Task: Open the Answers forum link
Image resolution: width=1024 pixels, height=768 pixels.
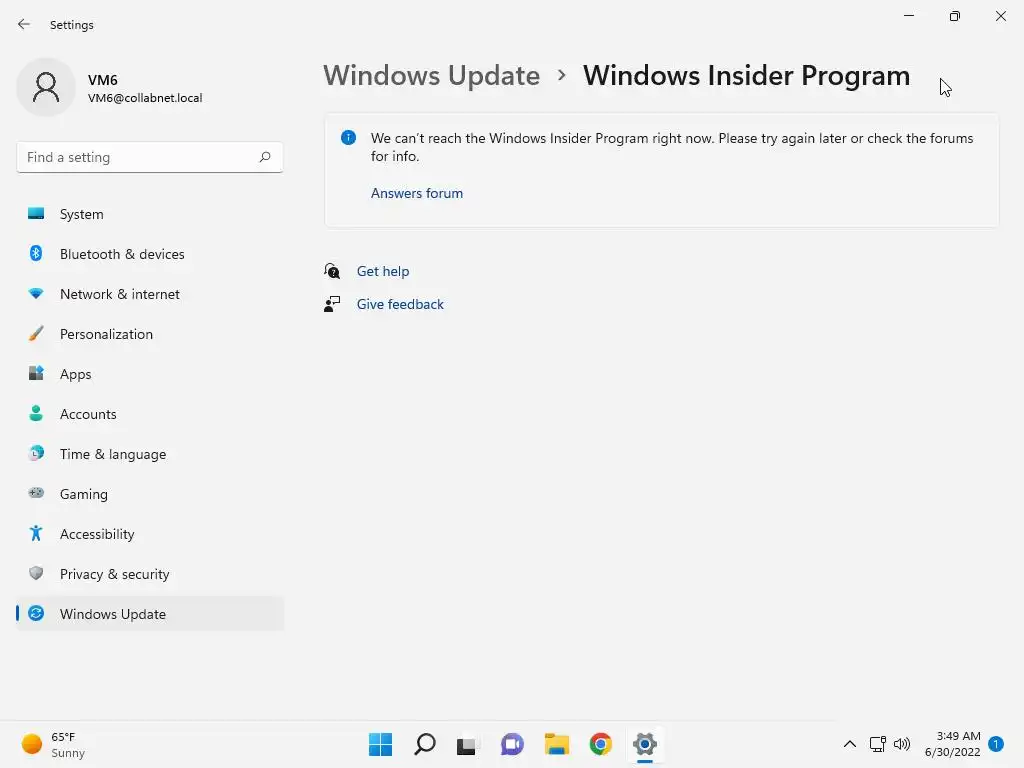Action: (x=417, y=193)
